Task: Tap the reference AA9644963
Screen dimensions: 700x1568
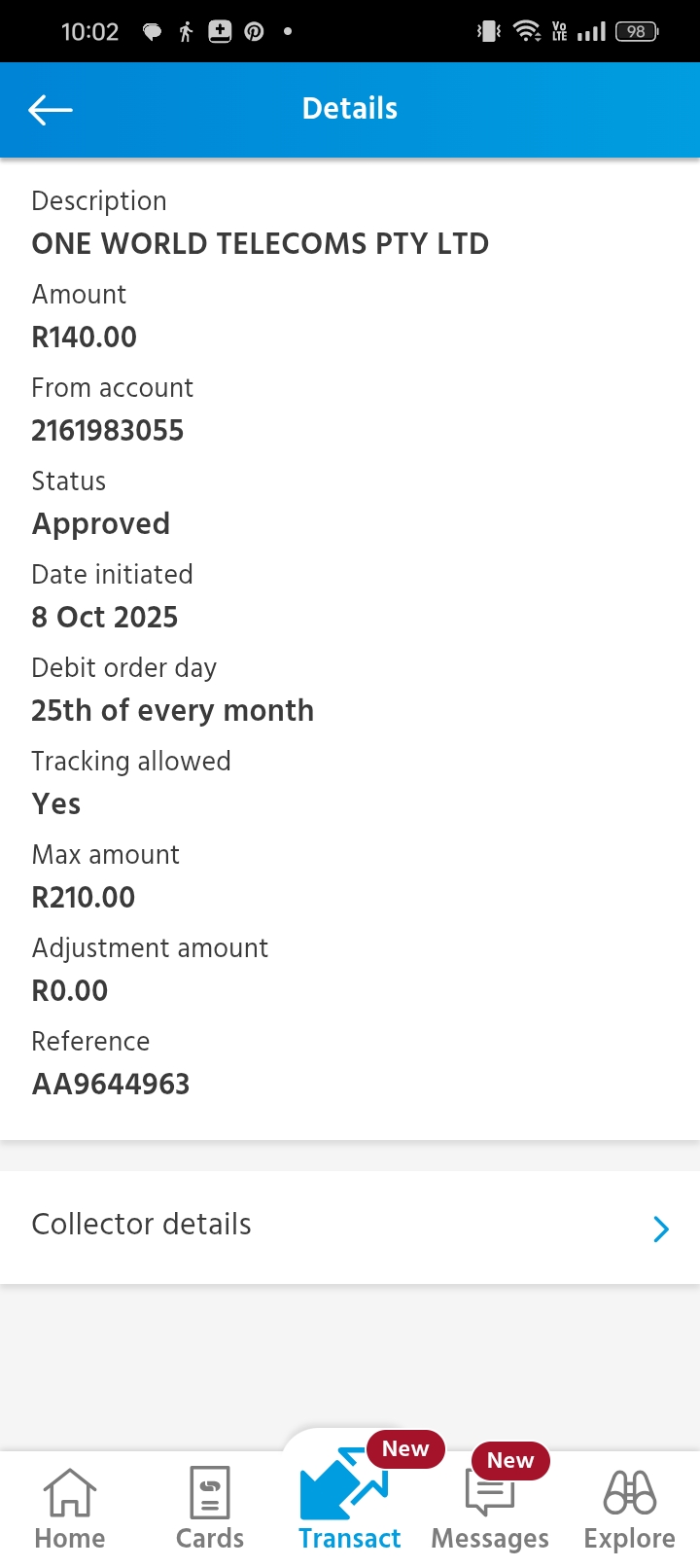Action: click(x=111, y=1085)
